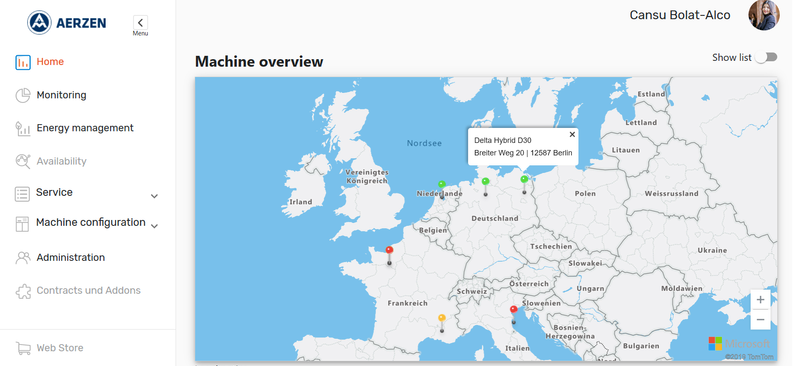Select the red pin in northwest France
The image size is (796, 366).
click(389, 250)
